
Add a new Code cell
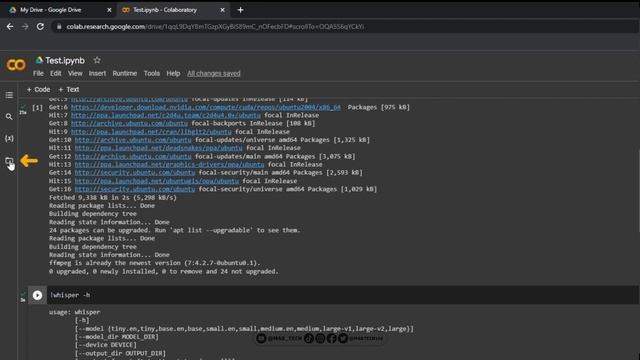pos(38,89)
